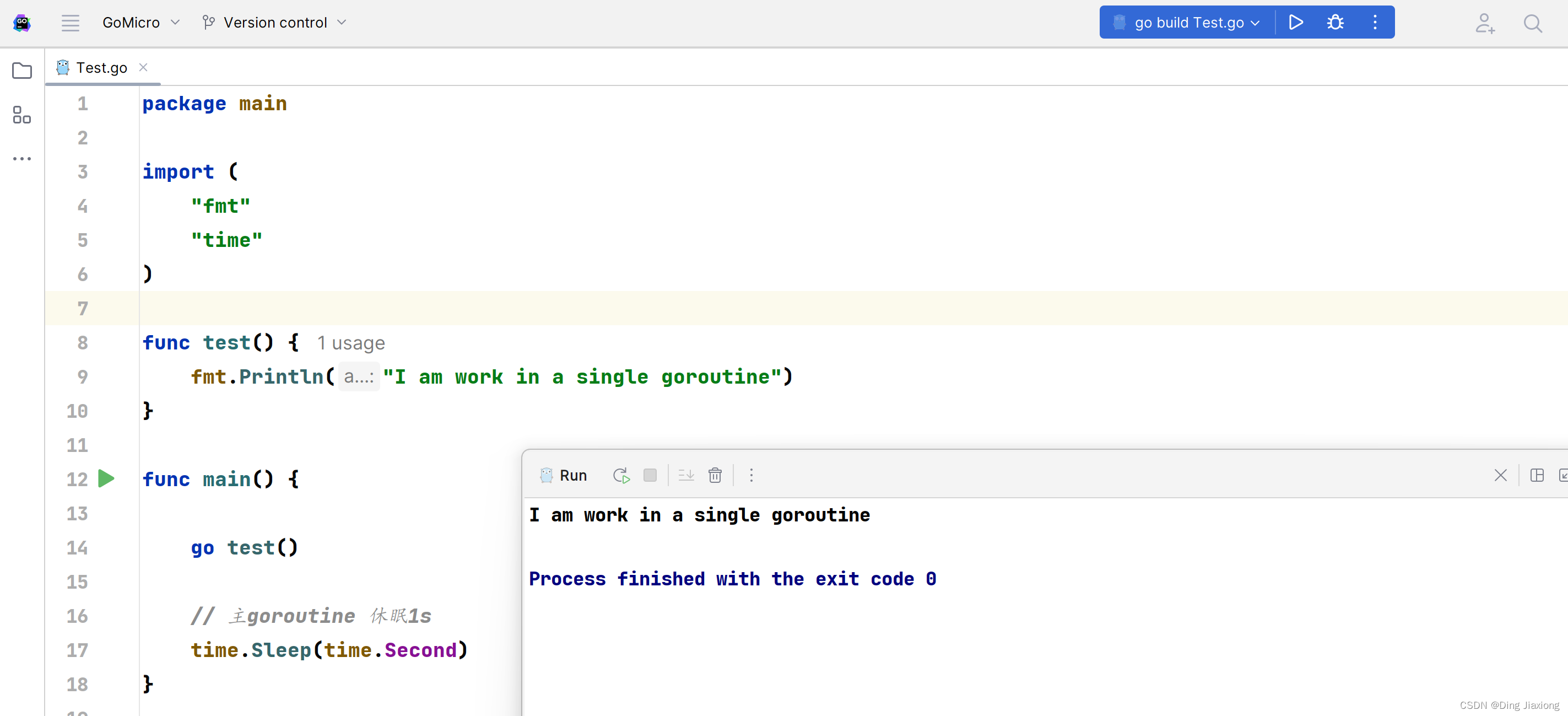Click the stop process square button
This screenshot has width=1568, height=716.
[650, 476]
